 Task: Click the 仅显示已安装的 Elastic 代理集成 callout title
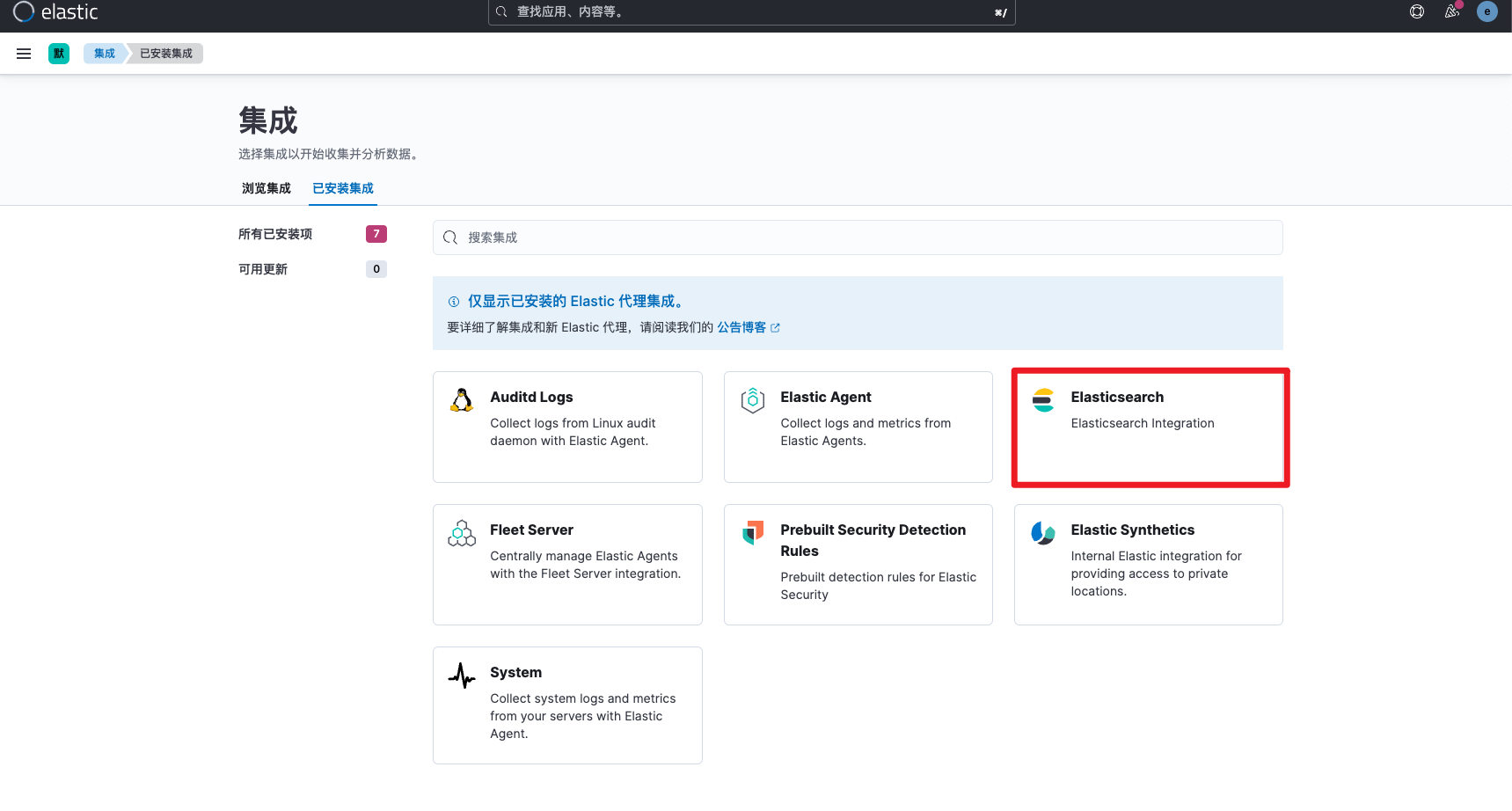tap(576, 302)
